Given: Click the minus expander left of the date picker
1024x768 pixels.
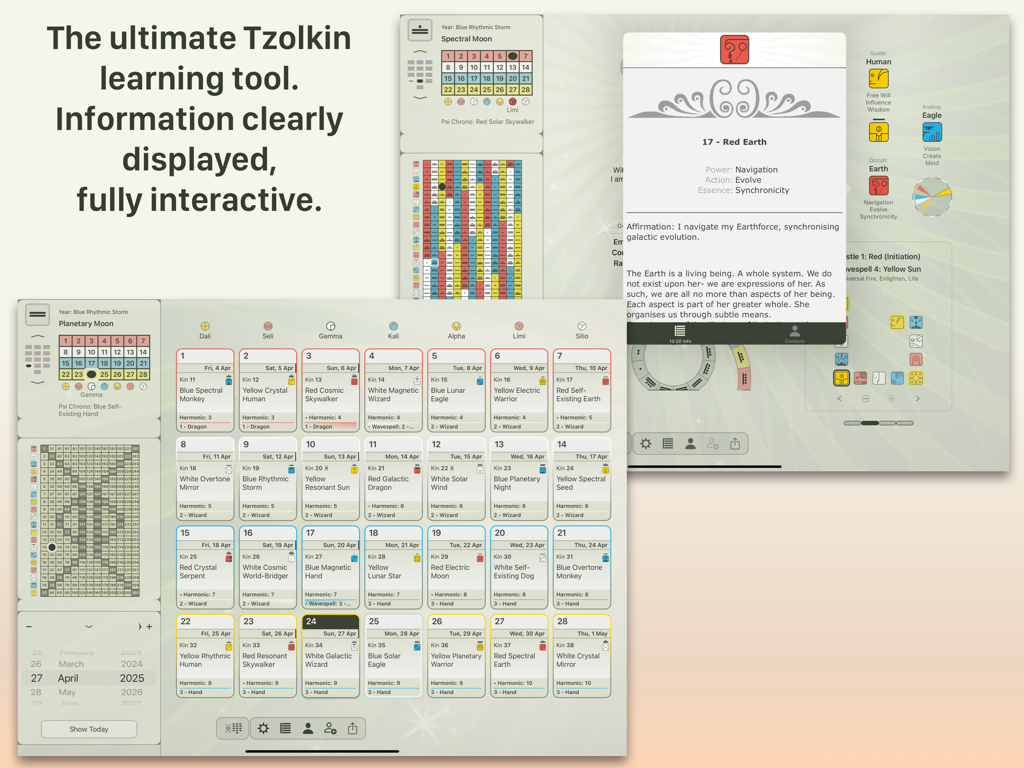Looking at the screenshot, I should tap(29, 626).
